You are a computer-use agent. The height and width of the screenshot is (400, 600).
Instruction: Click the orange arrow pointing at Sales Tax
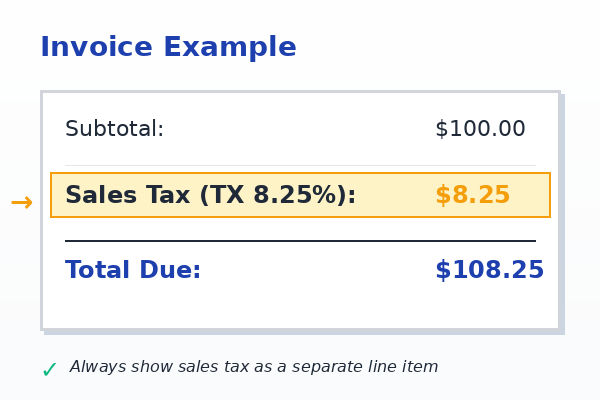click(x=21, y=202)
